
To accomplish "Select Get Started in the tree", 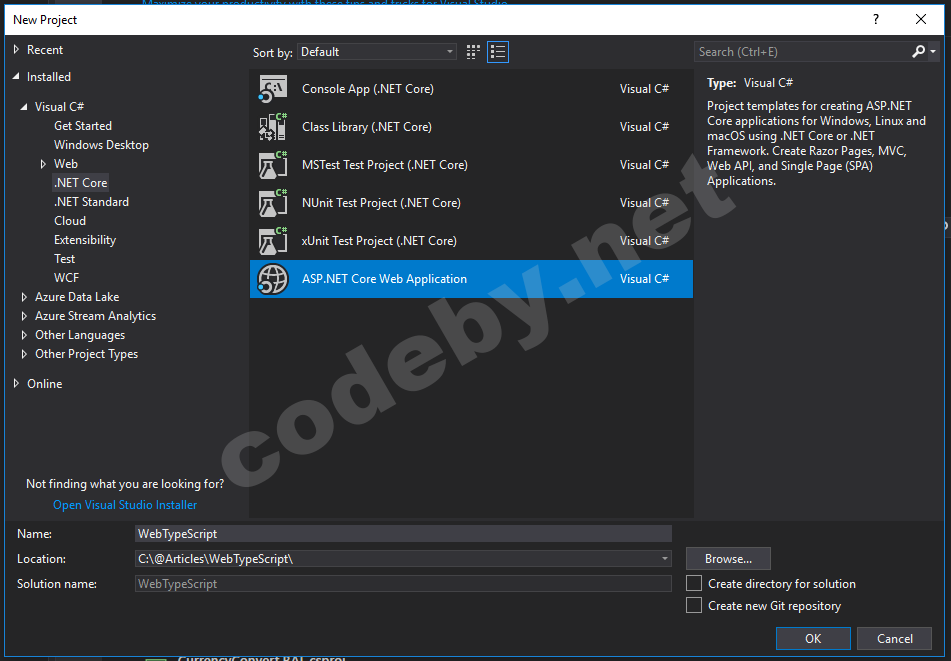I will tap(82, 126).
